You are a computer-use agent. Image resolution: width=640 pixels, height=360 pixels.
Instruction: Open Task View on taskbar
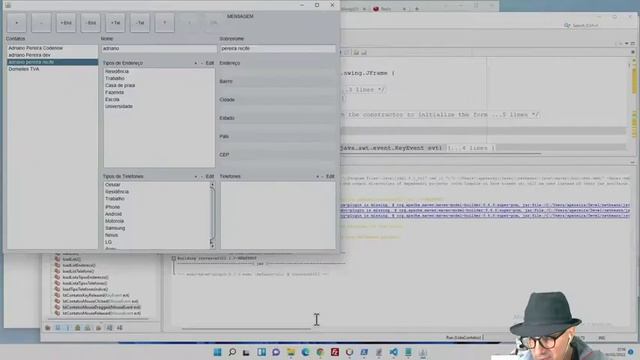coord(246,352)
